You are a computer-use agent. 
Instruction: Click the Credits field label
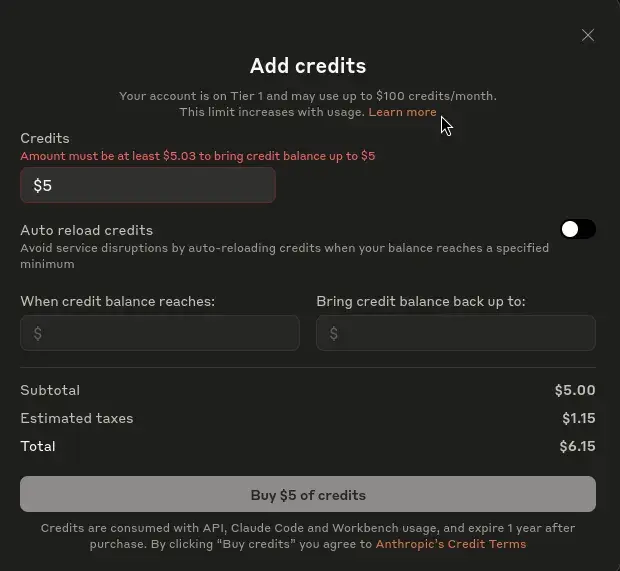click(x=45, y=138)
